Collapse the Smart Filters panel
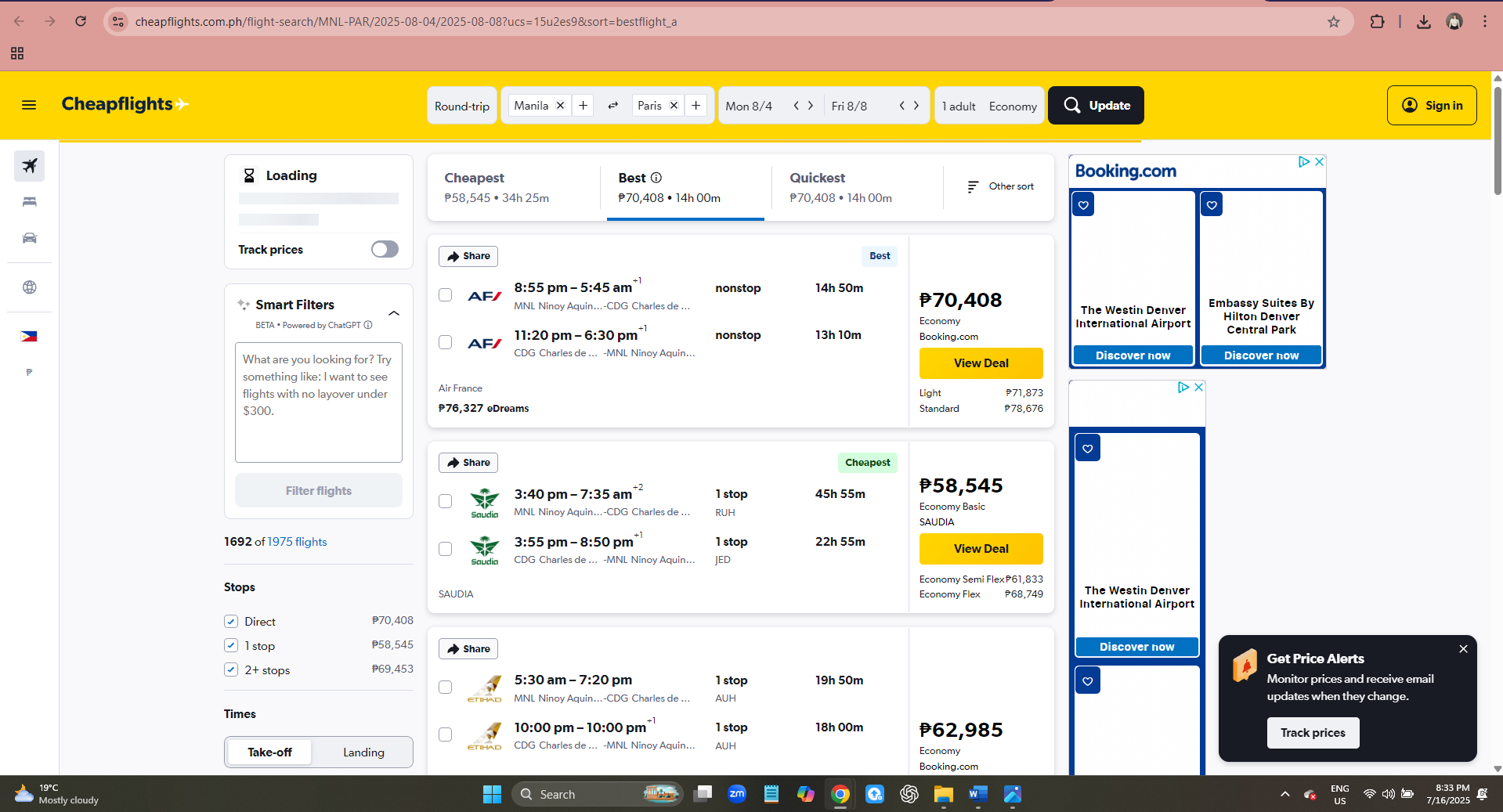The height and width of the screenshot is (812, 1503). coord(394,313)
